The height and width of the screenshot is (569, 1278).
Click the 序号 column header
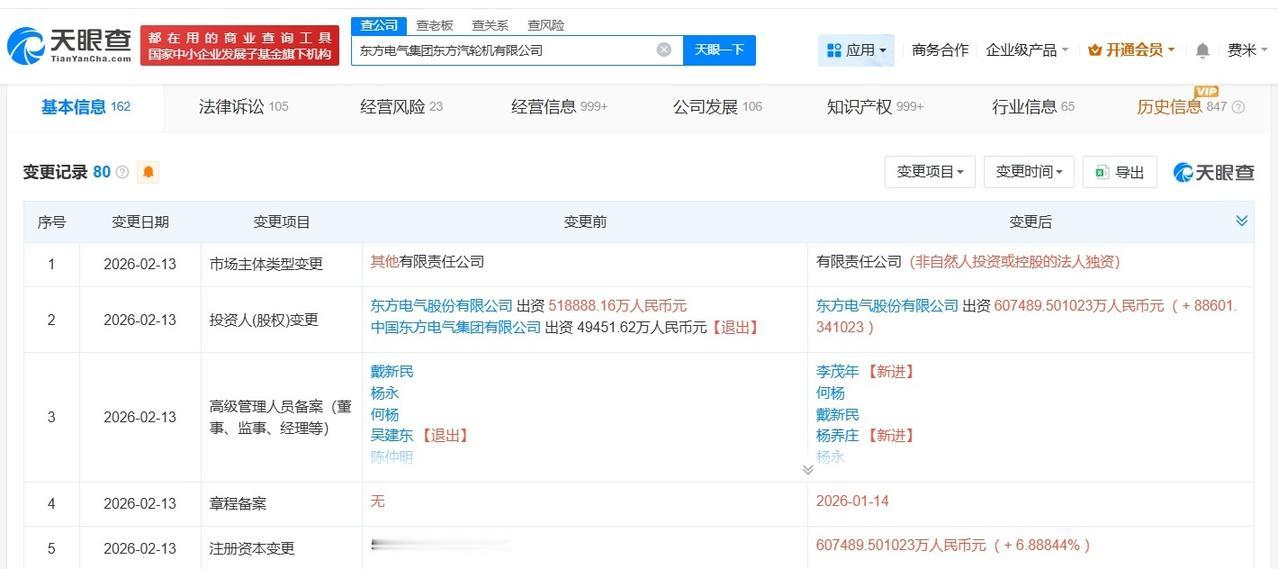coord(52,222)
